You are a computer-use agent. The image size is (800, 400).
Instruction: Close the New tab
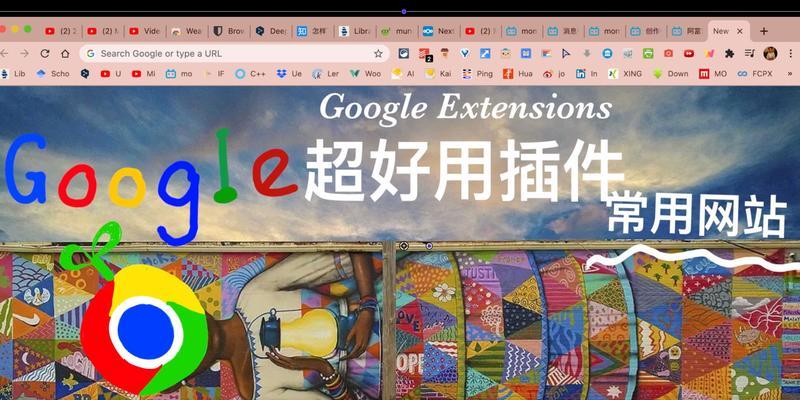point(740,31)
